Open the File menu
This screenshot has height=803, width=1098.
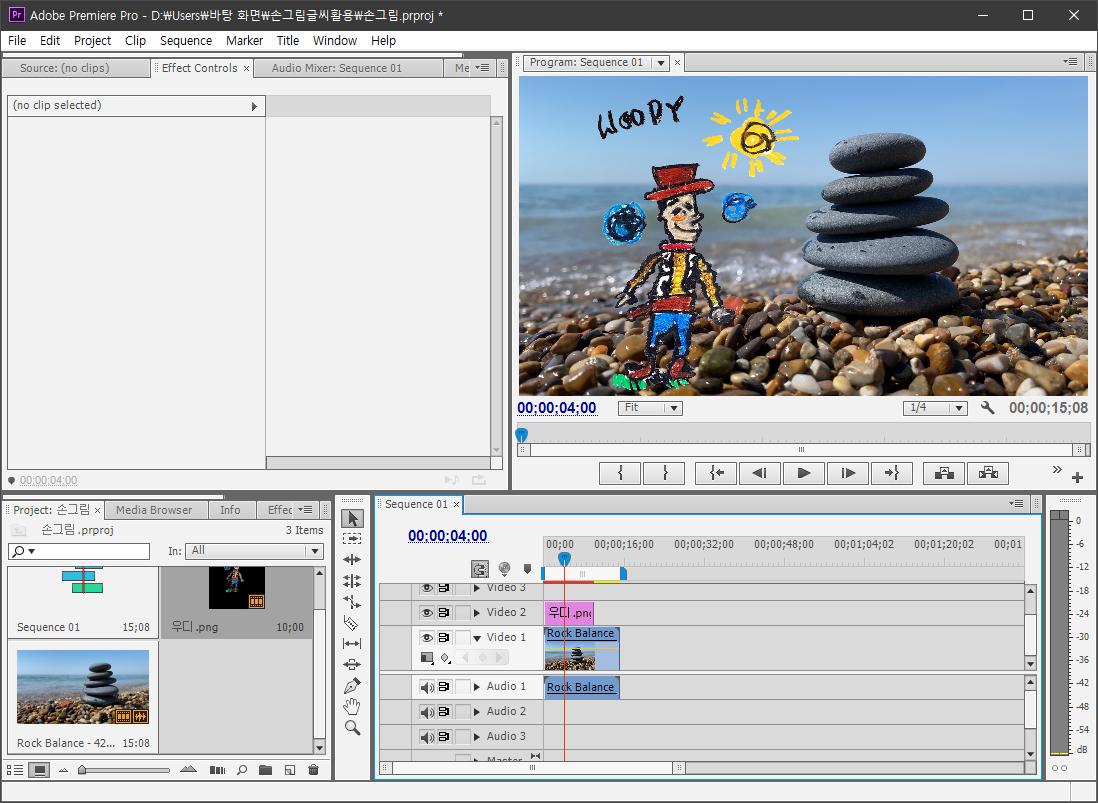17,41
